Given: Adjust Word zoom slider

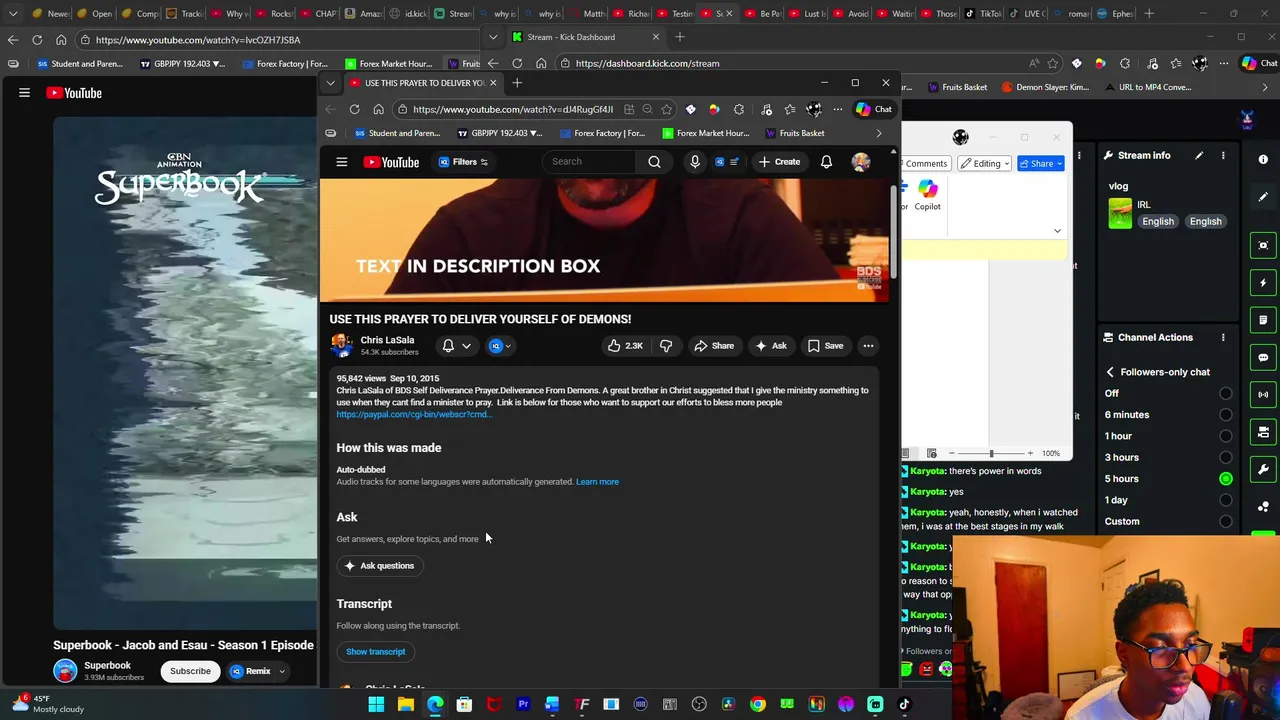Looking at the screenshot, I should 991,453.
